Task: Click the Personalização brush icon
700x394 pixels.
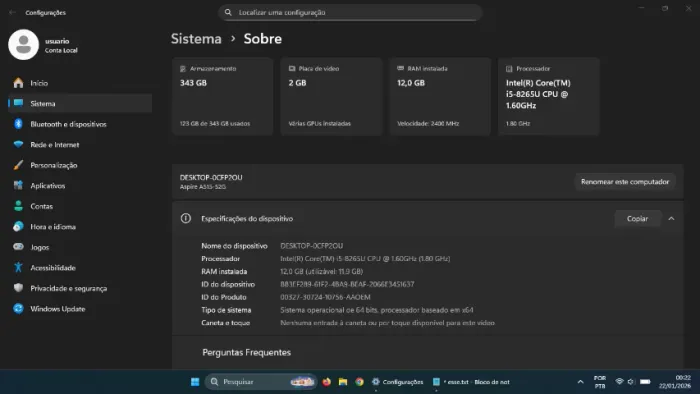Action: pyautogui.click(x=18, y=165)
